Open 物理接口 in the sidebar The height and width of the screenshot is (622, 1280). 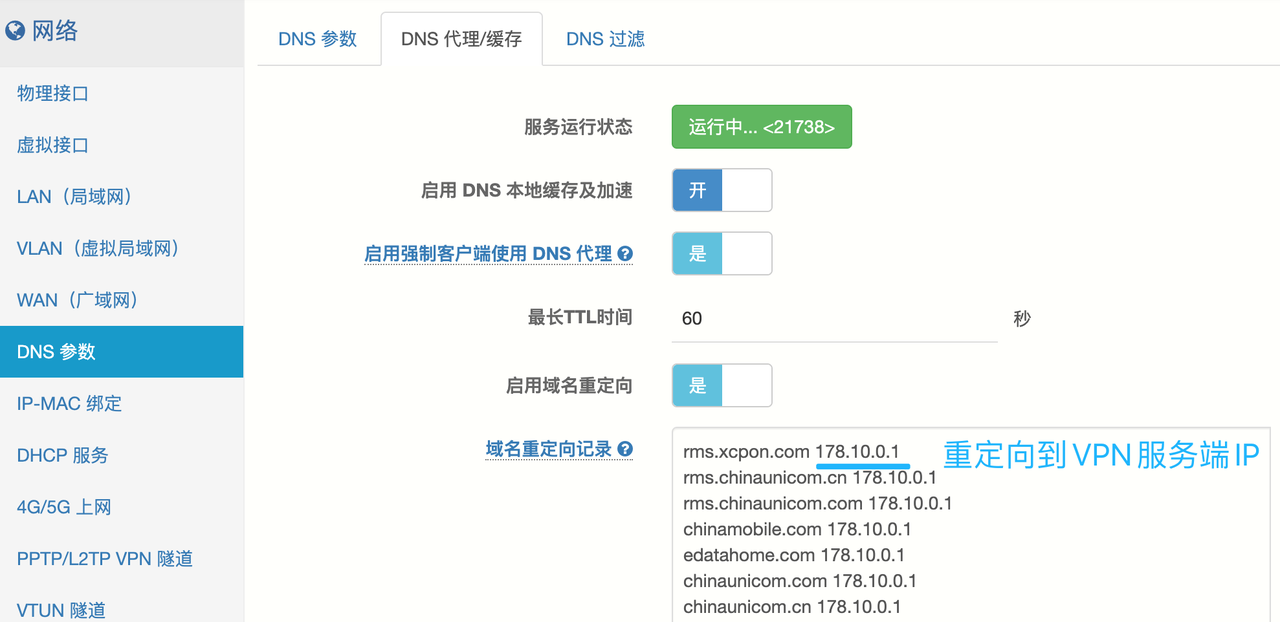pos(53,93)
